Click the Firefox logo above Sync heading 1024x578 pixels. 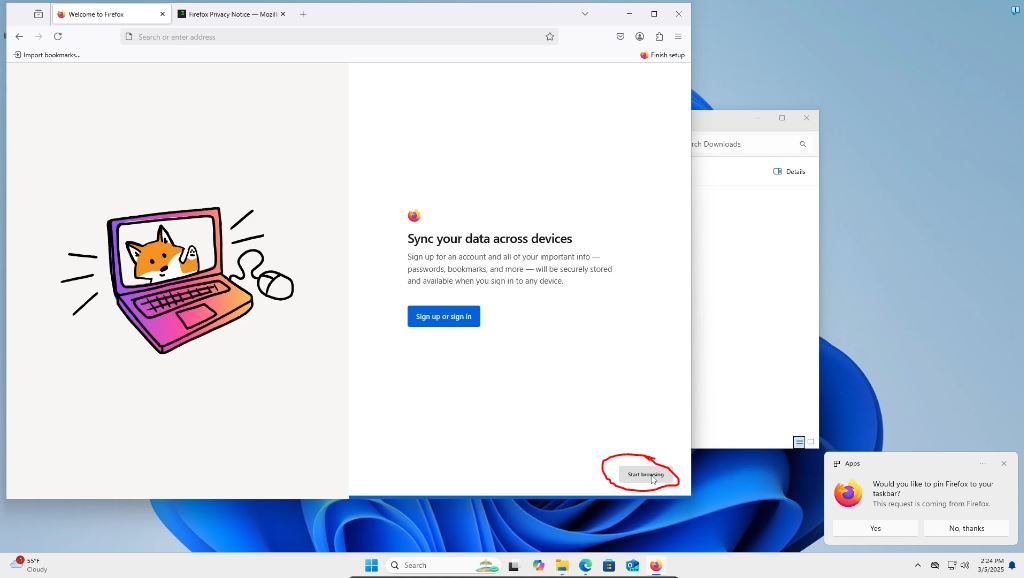click(x=414, y=216)
